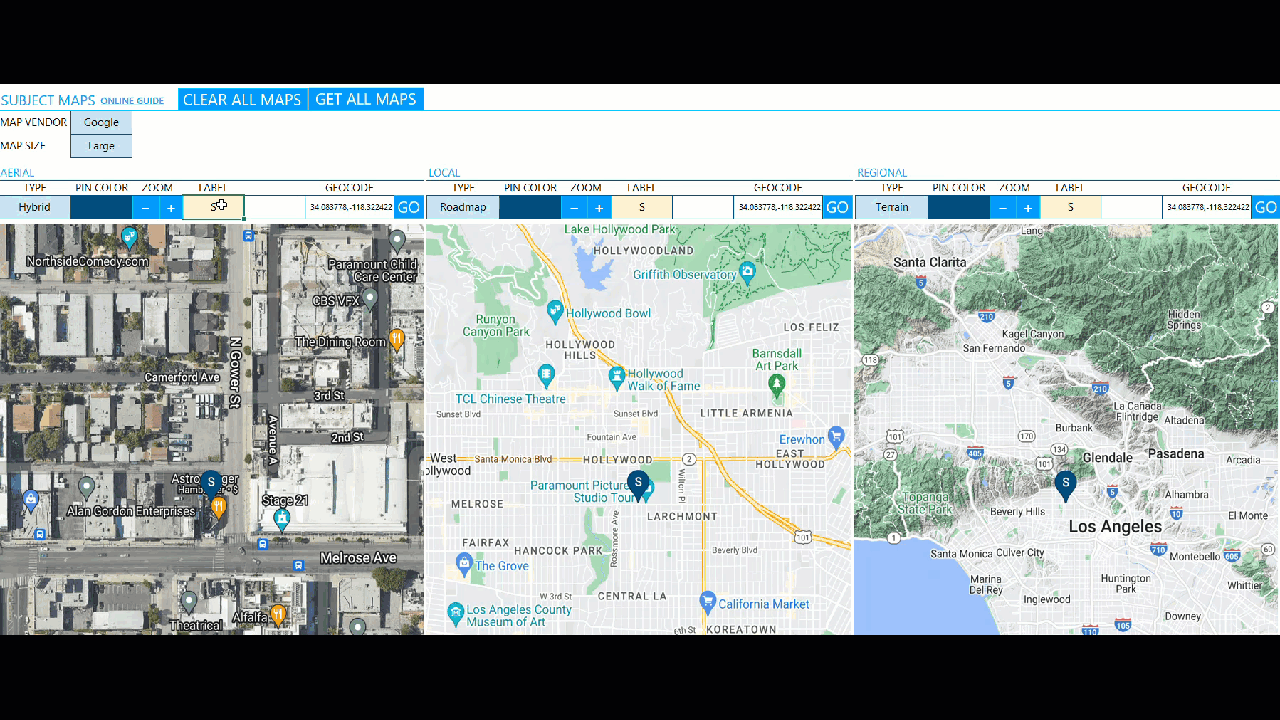The width and height of the screenshot is (1280, 720).
Task: Click the S subject pin on aerial map
Action: point(211,484)
